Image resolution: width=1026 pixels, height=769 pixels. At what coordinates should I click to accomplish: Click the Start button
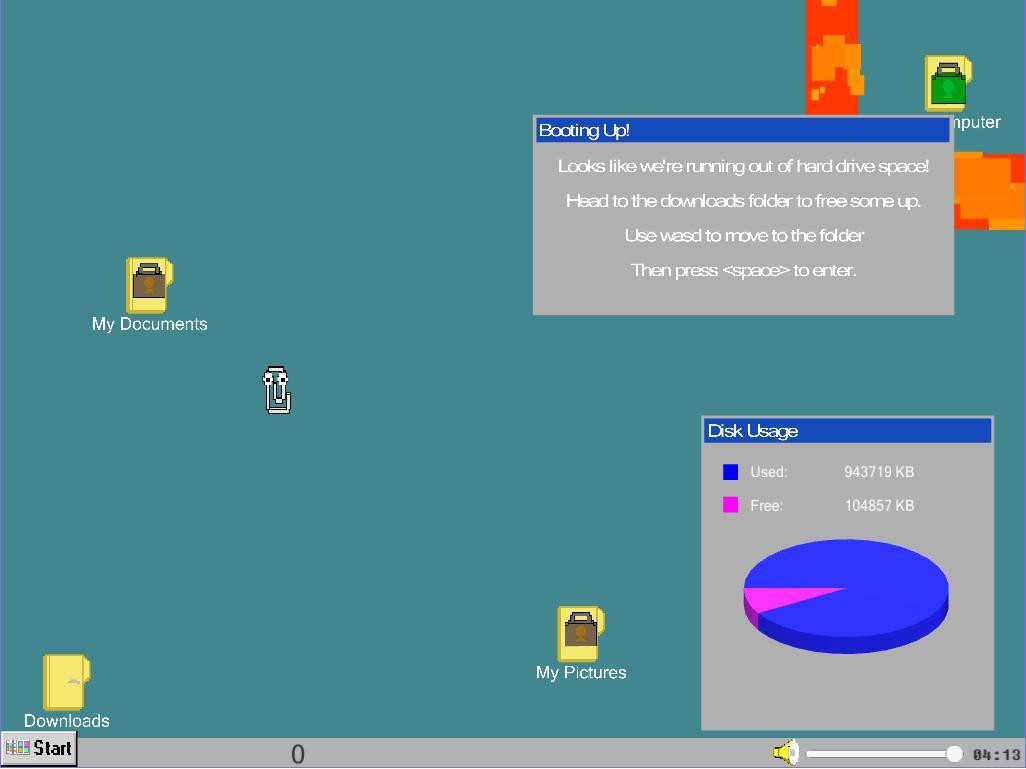[39, 749]
